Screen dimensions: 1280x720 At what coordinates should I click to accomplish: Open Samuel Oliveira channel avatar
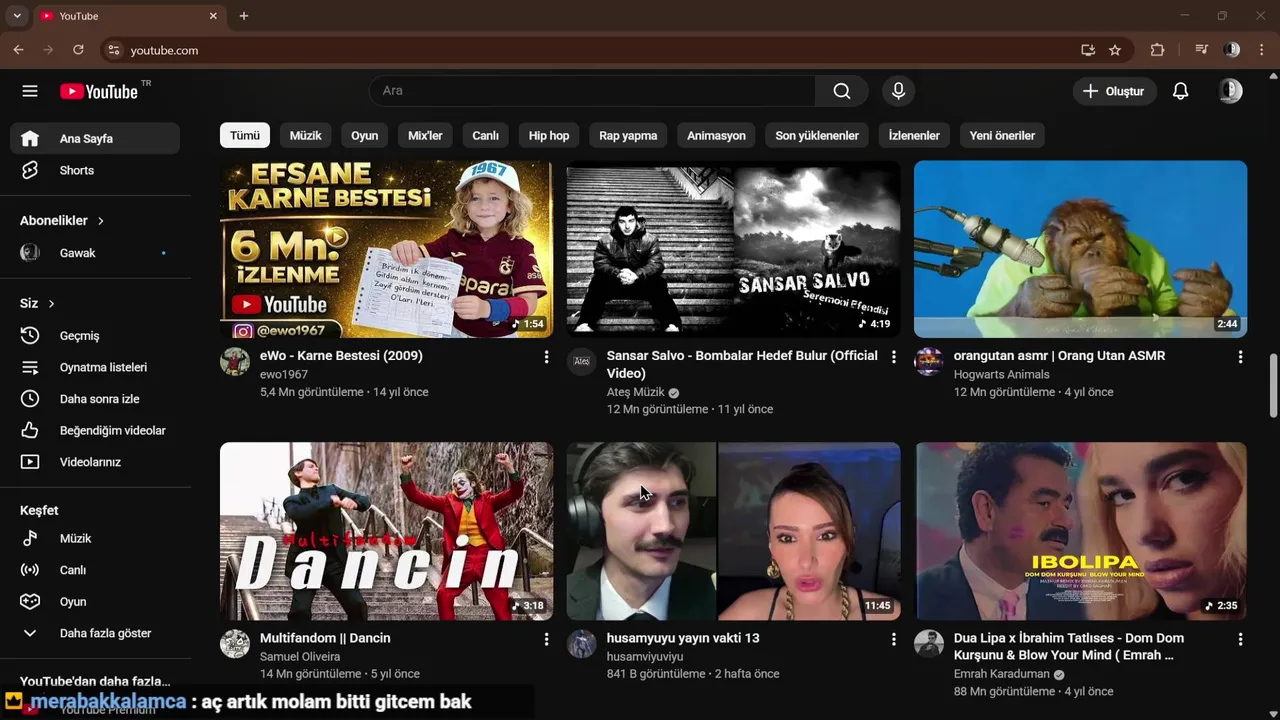point(235,643)
